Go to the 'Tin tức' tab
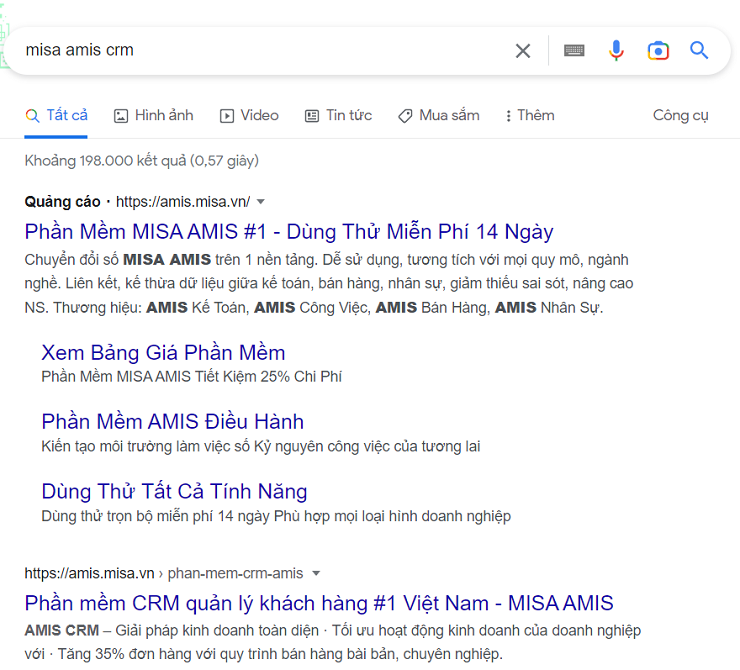The image size is (740, 670). tap(338, 116)
